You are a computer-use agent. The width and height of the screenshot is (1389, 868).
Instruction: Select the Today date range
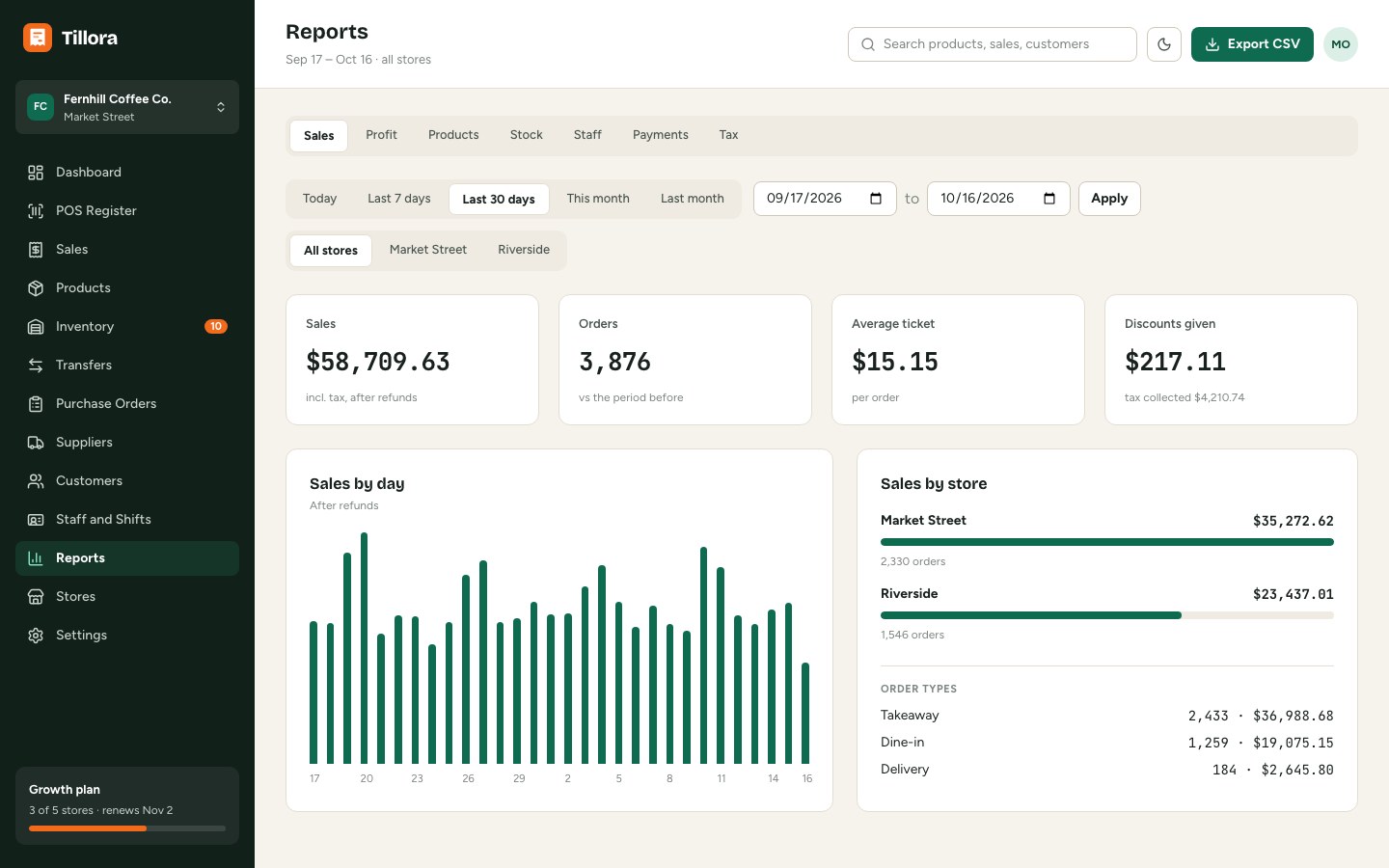click(319, 199)
